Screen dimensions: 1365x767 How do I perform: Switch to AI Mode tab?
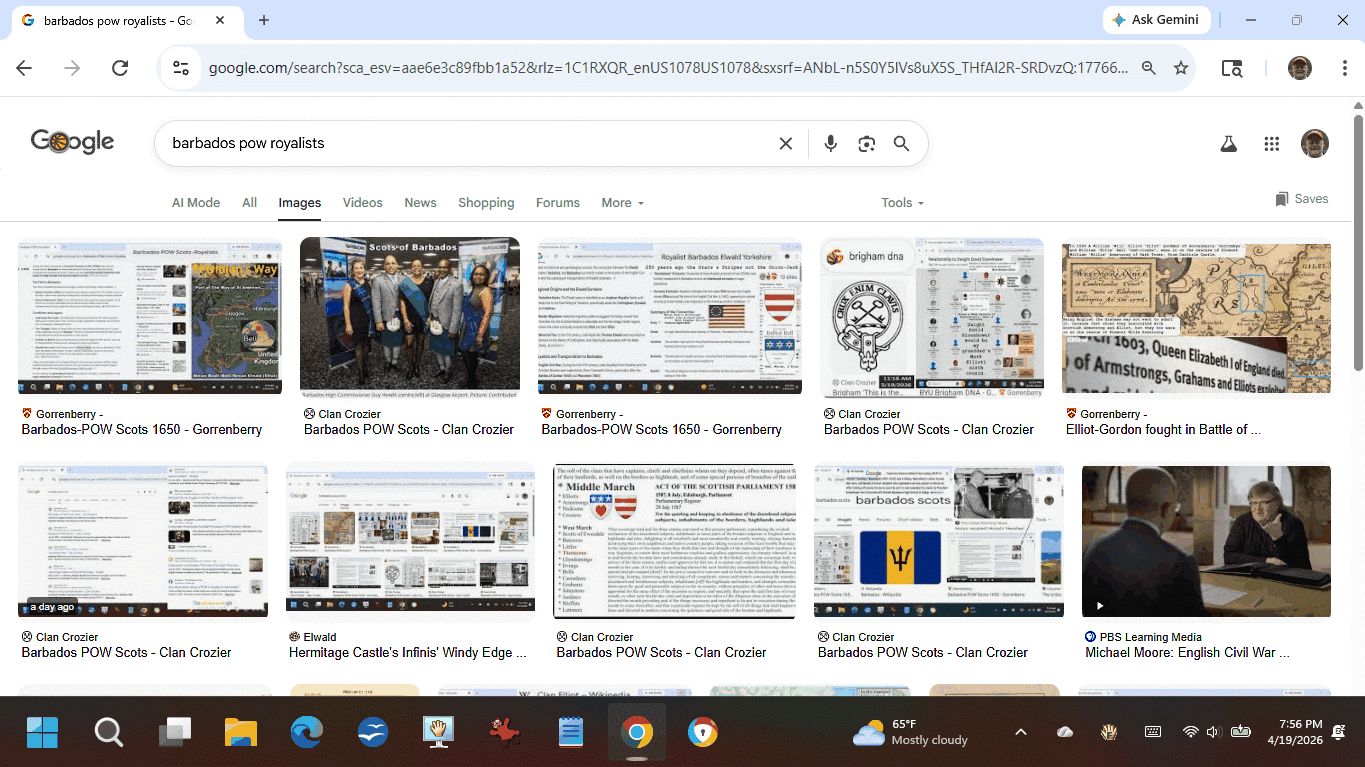(196, 203)
